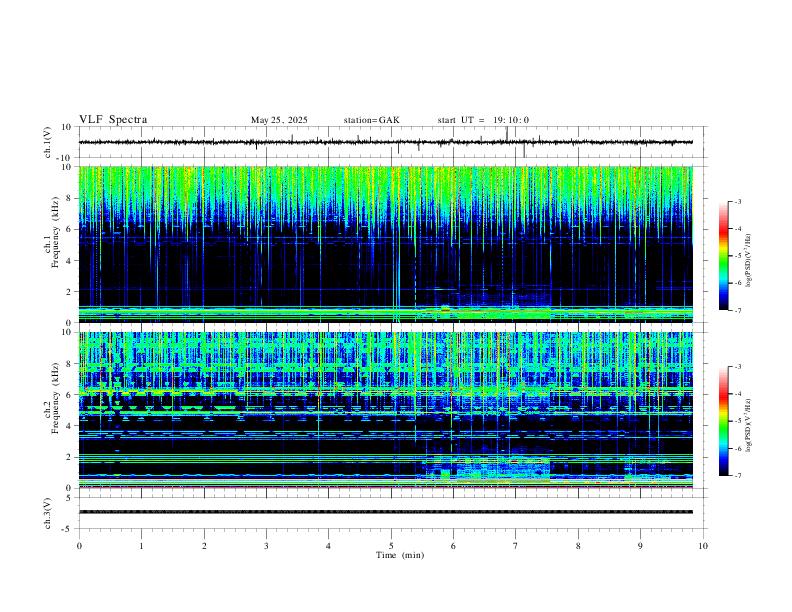This screenshot has width=792, height=612.
Task: Click the "-3" label on ch.1 color scale
Action: pos(737,201)
